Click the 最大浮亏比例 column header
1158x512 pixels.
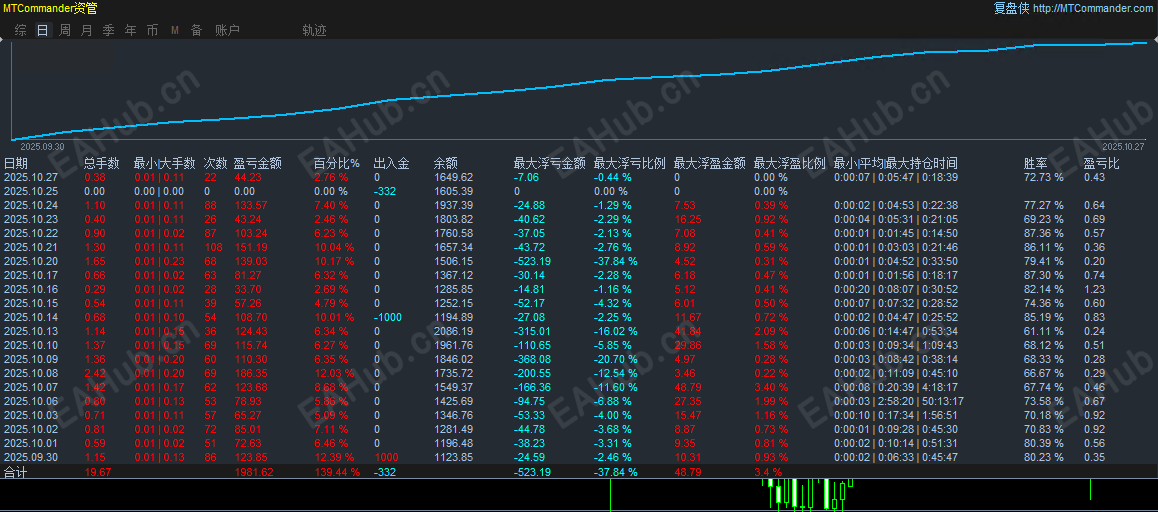[x=630, y=163]
